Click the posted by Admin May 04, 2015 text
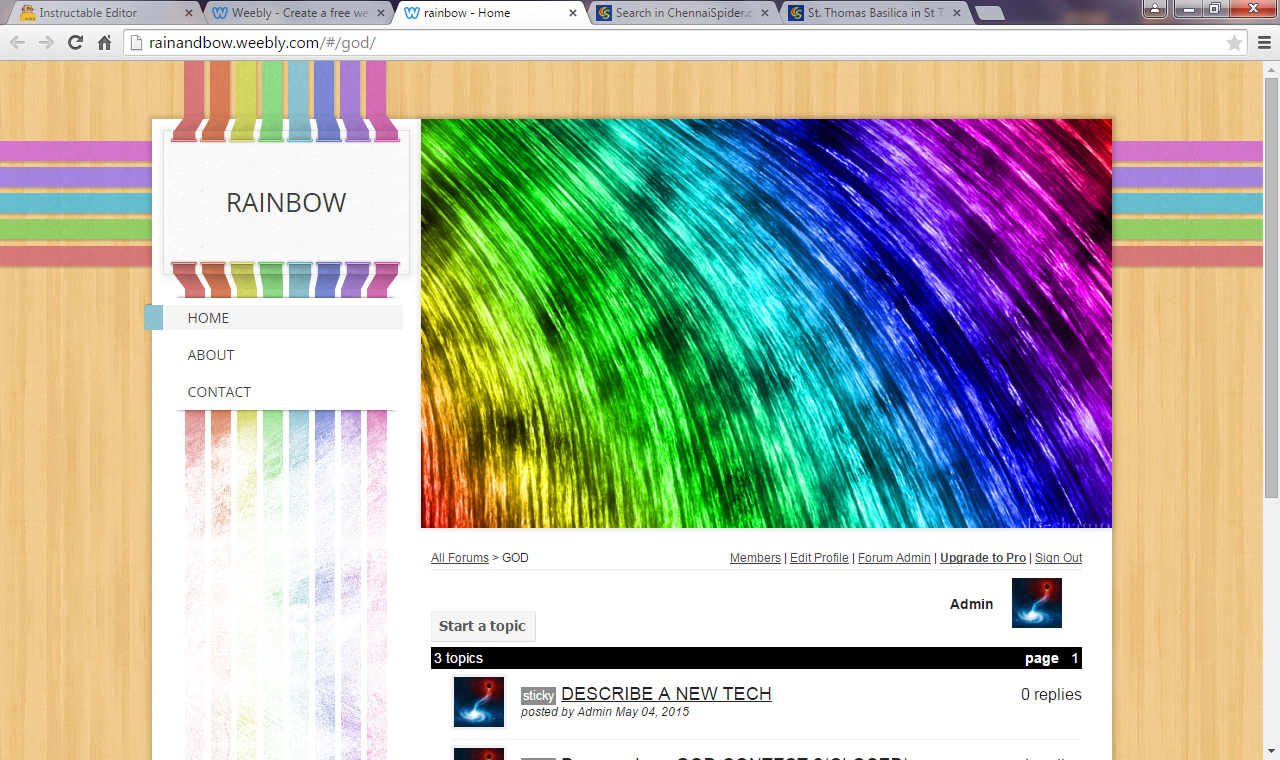The height and width of the screenshot is (760, 1280). pos(605,712)
